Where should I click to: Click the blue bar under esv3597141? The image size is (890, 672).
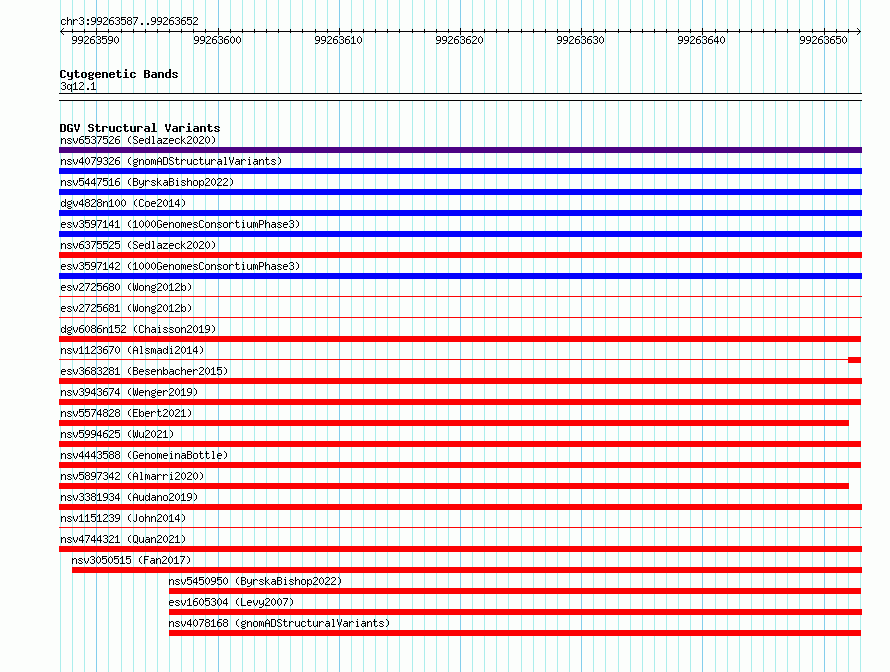460,234
